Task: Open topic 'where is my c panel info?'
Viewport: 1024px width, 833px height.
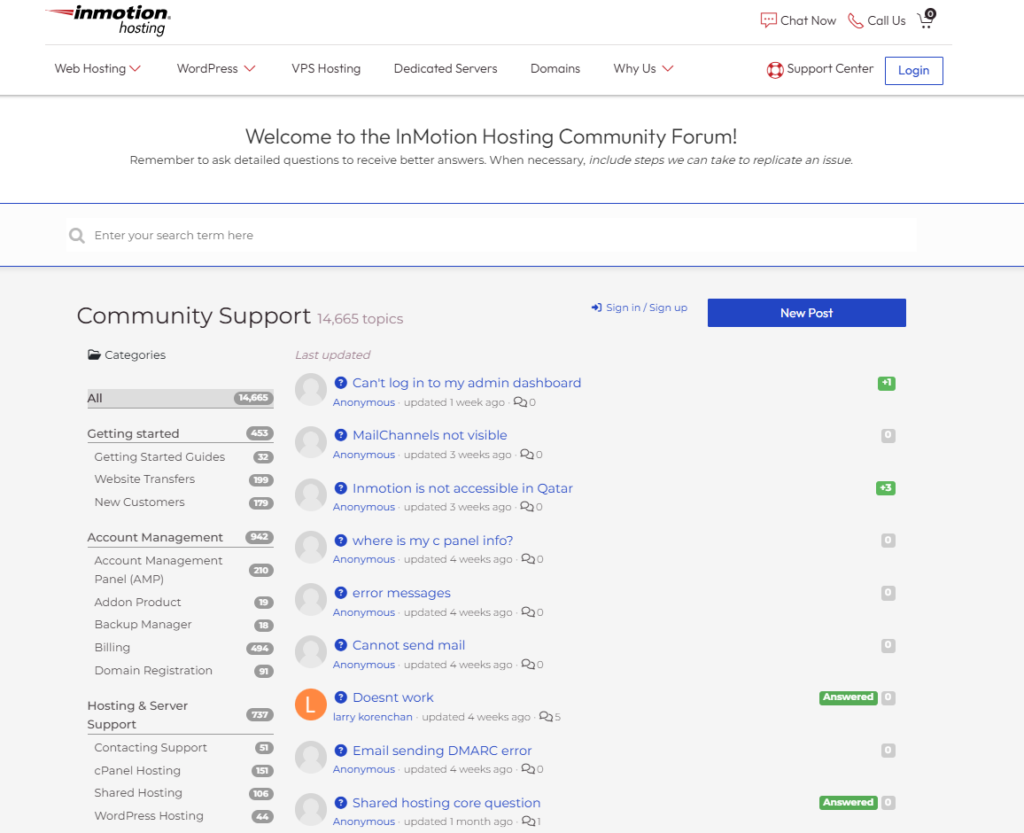Action: [433, 541]
